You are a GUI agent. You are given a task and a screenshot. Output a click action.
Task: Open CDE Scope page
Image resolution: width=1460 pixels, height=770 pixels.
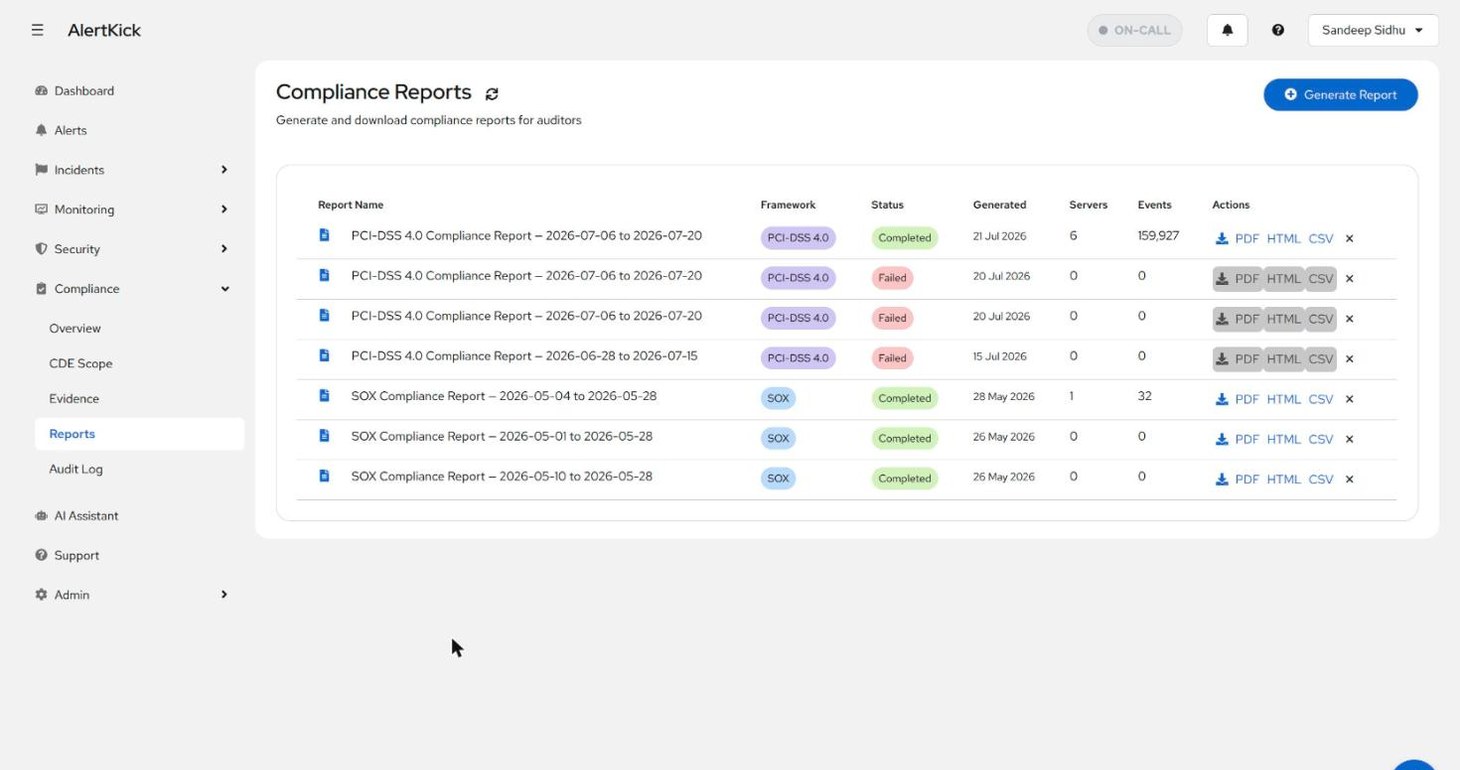[x=80, y=363]
